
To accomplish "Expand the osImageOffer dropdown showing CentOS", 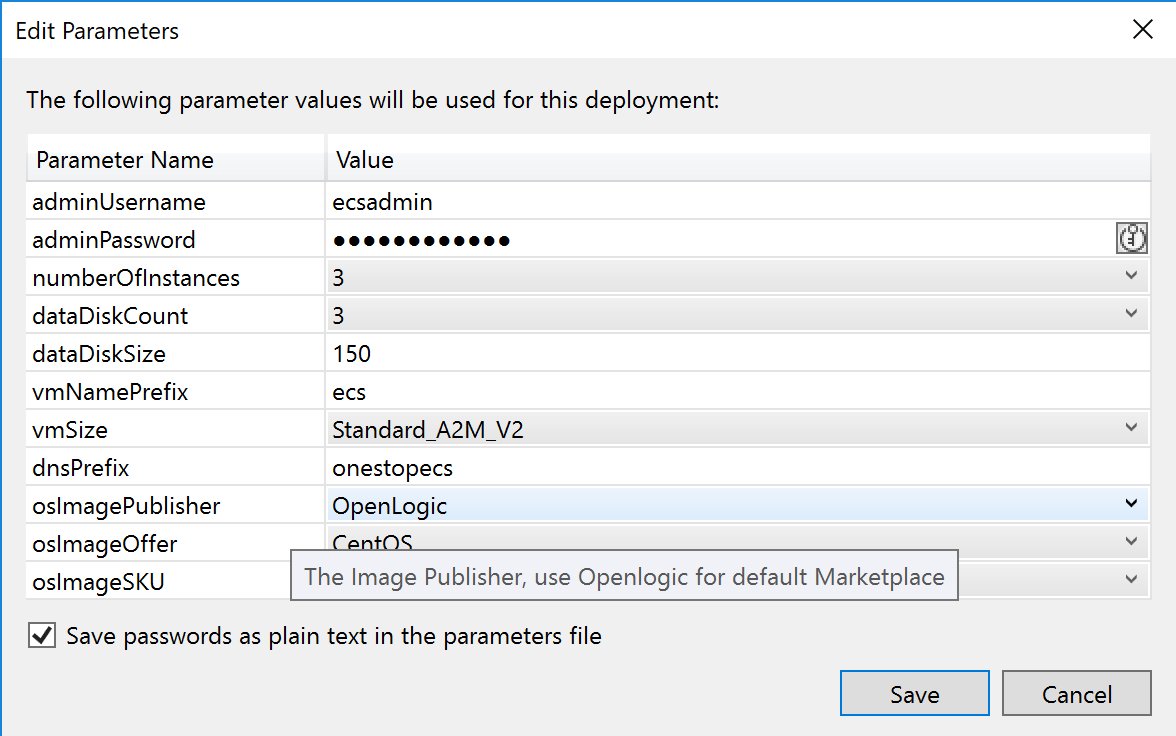I will click(1131, 541).
